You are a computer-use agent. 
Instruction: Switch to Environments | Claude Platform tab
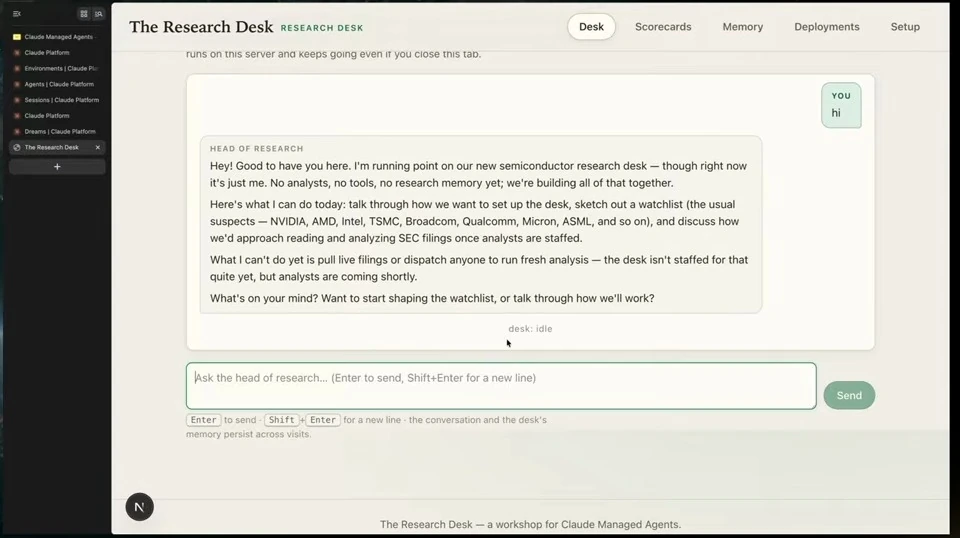(57, 69)
